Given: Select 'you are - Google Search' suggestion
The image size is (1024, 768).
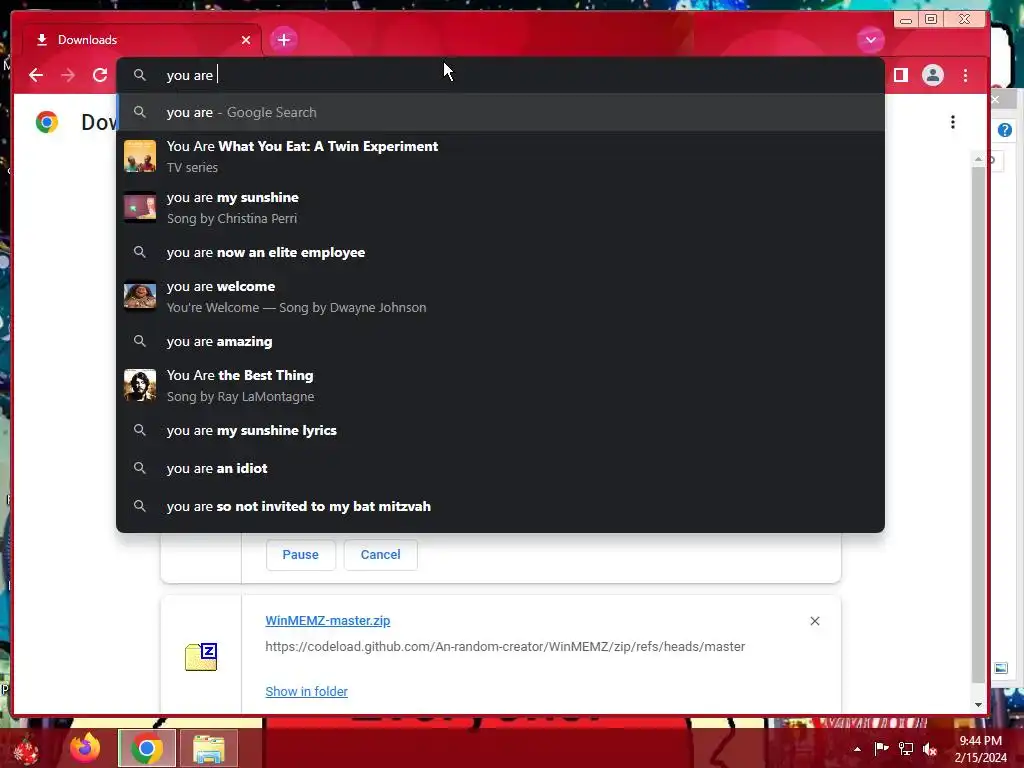Looking at the screenshot, I should point(500,112).
